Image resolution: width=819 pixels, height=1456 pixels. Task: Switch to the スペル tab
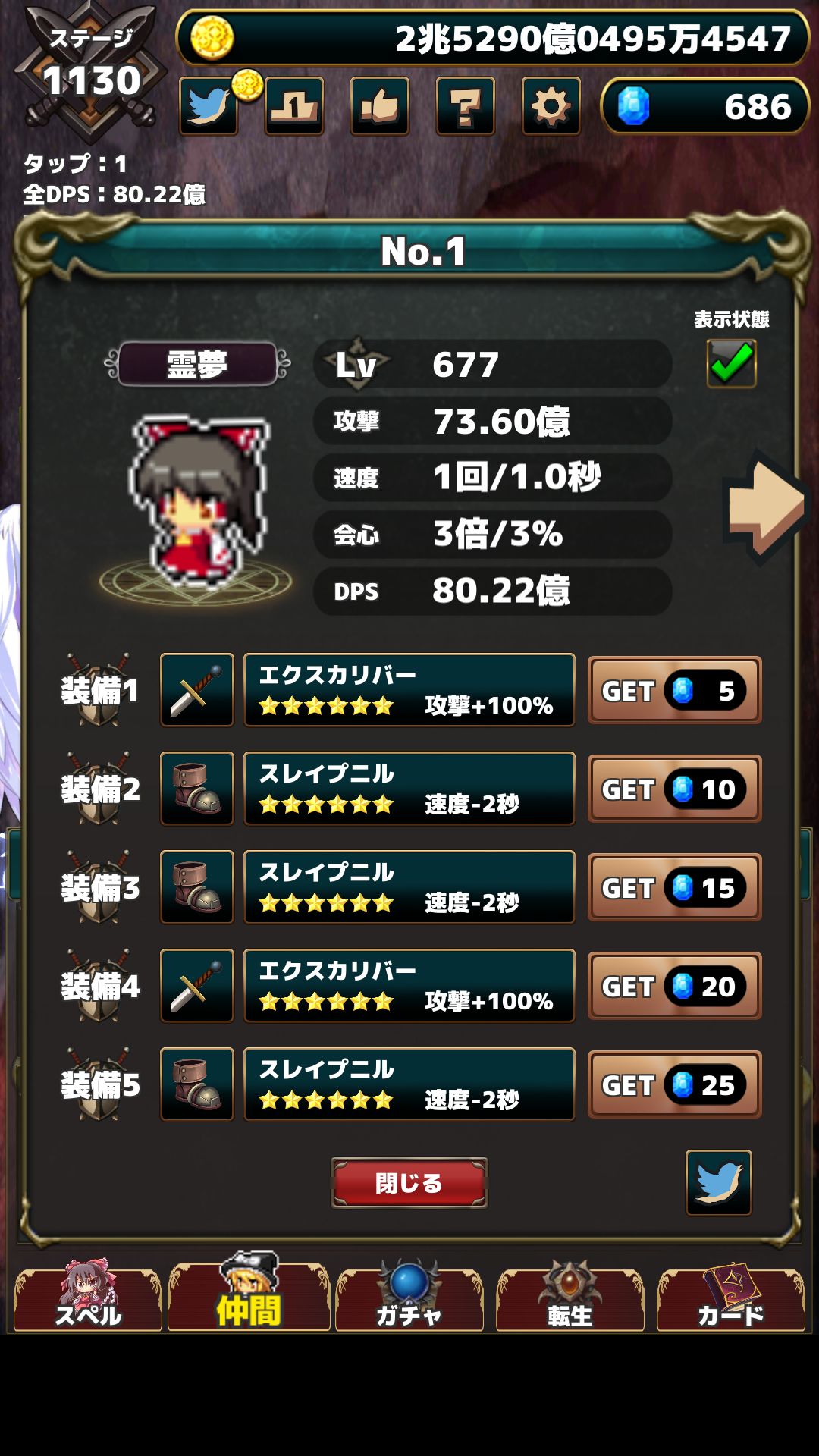(87, 1298)
